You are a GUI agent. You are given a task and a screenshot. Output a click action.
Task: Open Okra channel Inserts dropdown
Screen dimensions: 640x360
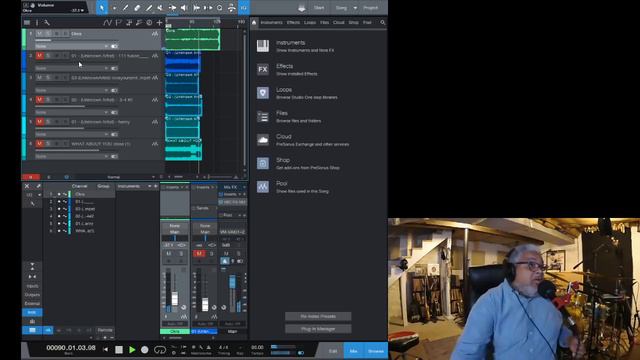[x=182, y=187]
